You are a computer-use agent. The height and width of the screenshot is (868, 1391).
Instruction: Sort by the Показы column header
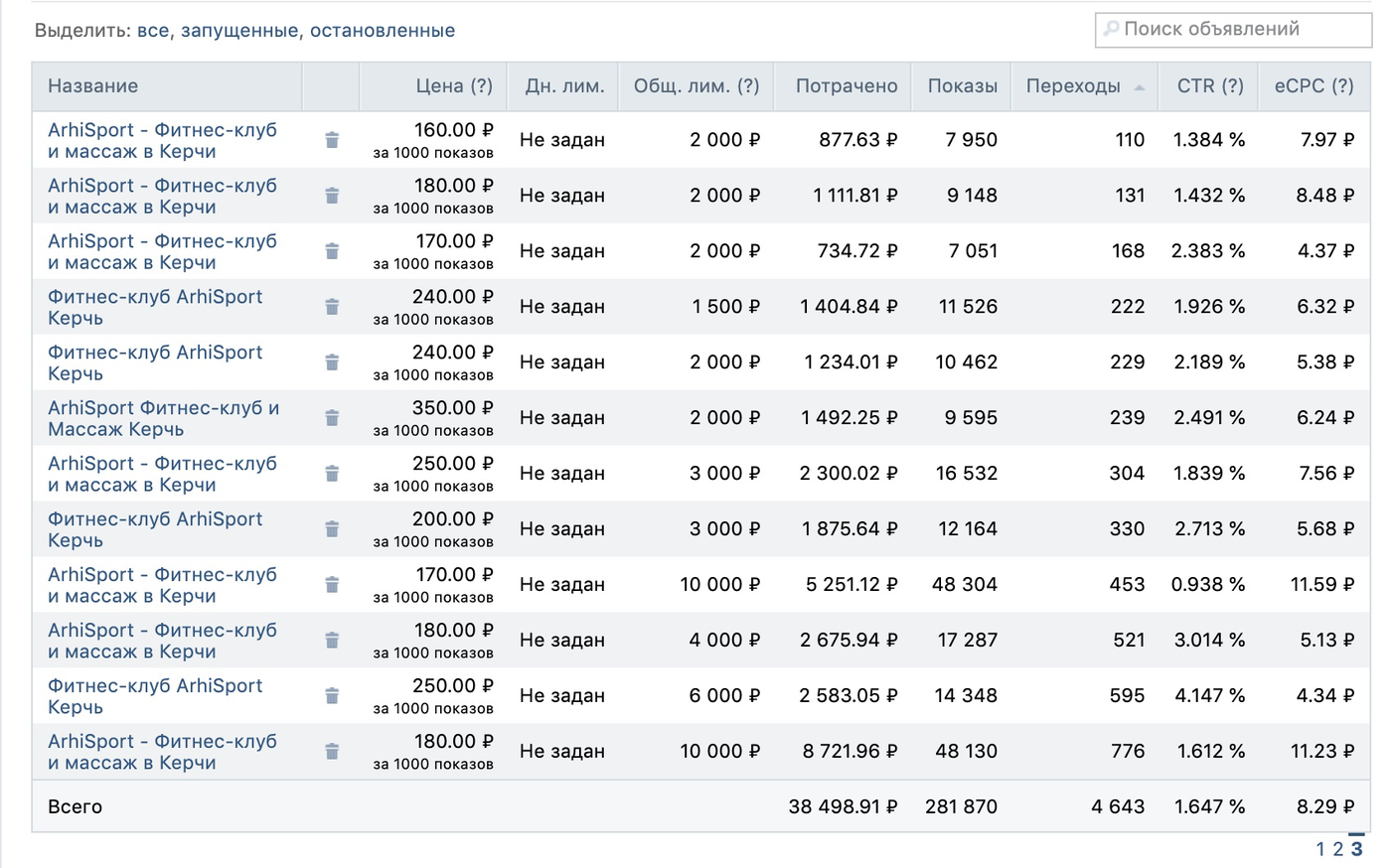point(963,86)
